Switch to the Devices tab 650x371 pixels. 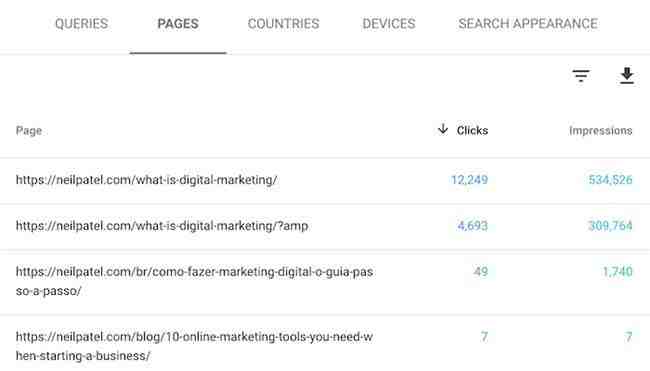389,24
